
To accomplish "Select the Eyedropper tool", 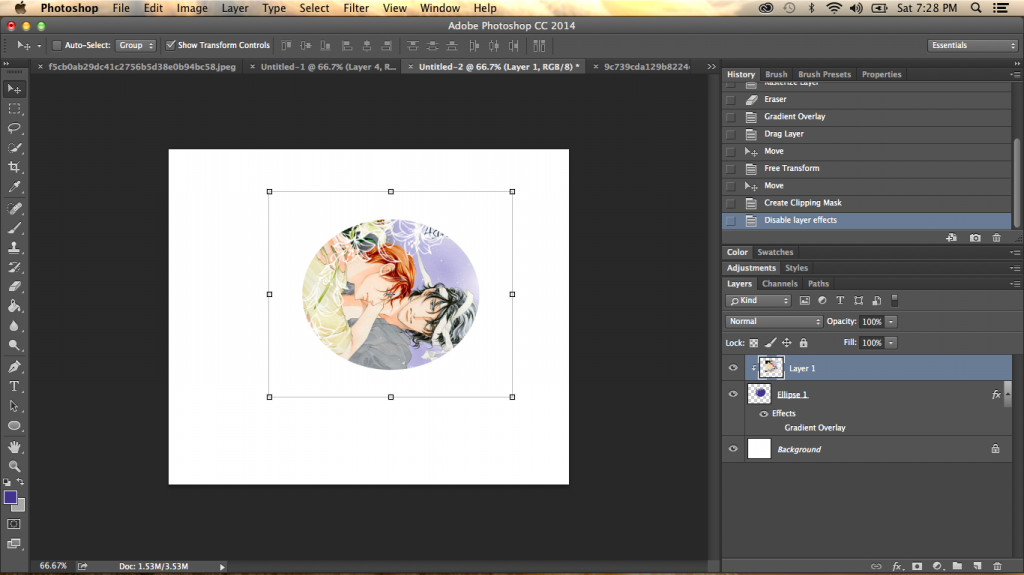I will coord(14,187).
